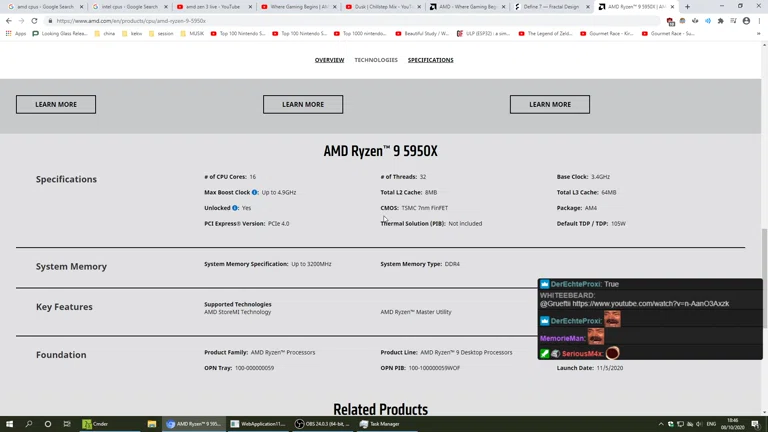Image resolution: width=768 pixels, height=432 pixels.
Task: Jump to the Technologies section link
Action: click(376, 60)
